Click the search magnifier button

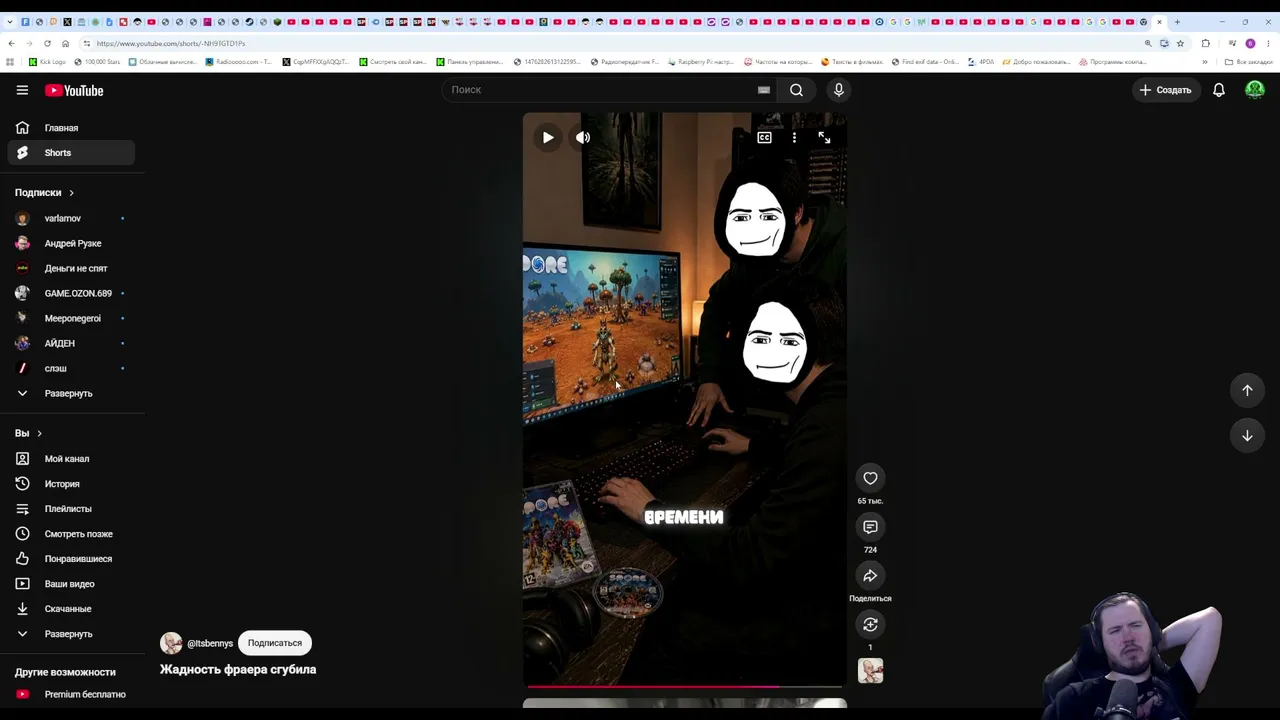click(796, 90)
